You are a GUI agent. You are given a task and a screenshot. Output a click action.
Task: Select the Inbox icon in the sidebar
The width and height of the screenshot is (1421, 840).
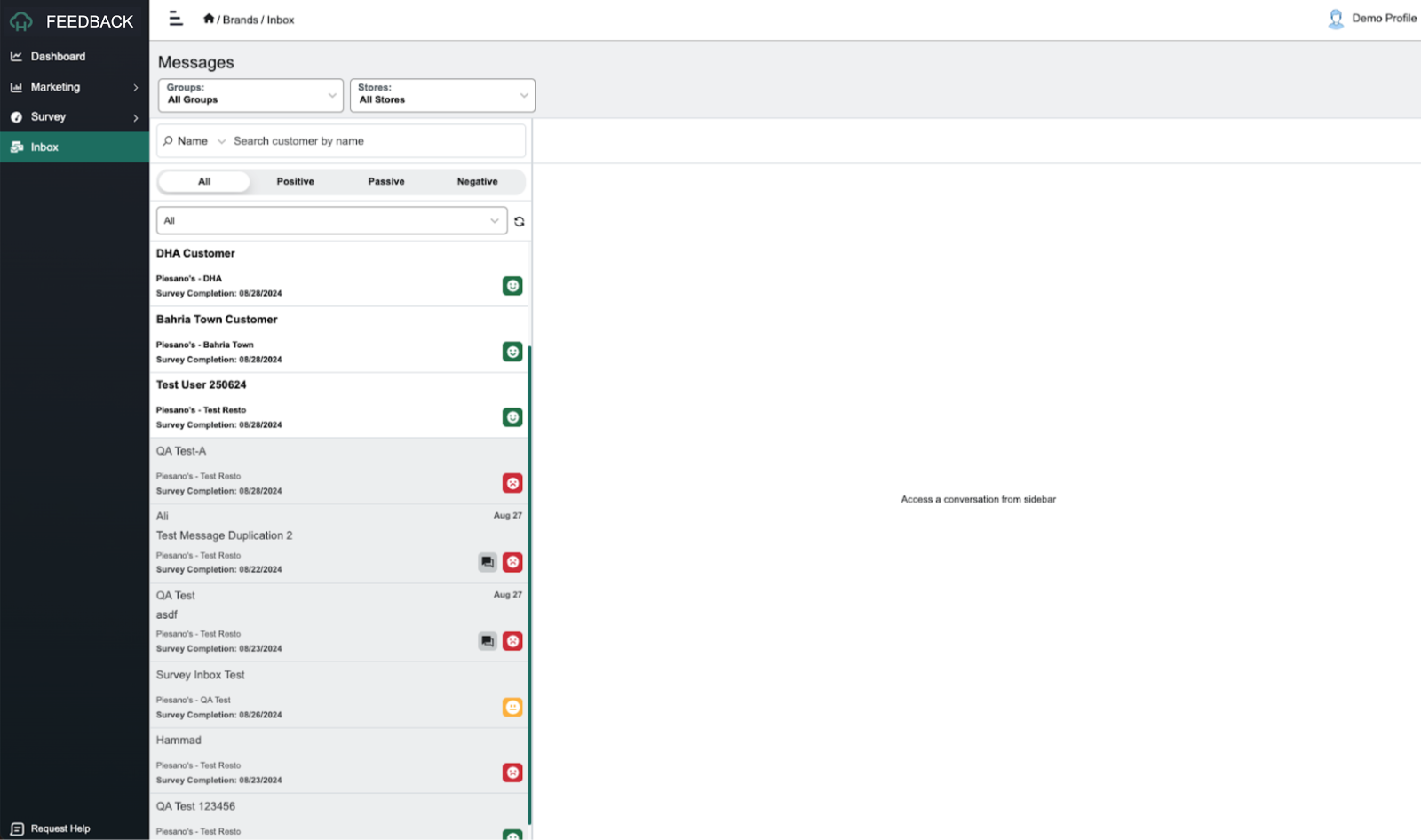pyautogui.click(x=17, y=147)
